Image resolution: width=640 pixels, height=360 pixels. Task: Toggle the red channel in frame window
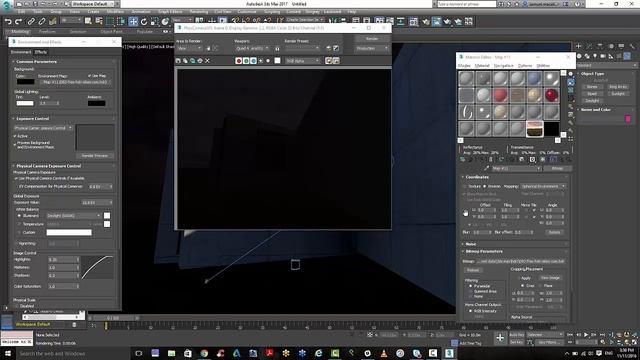239,60
